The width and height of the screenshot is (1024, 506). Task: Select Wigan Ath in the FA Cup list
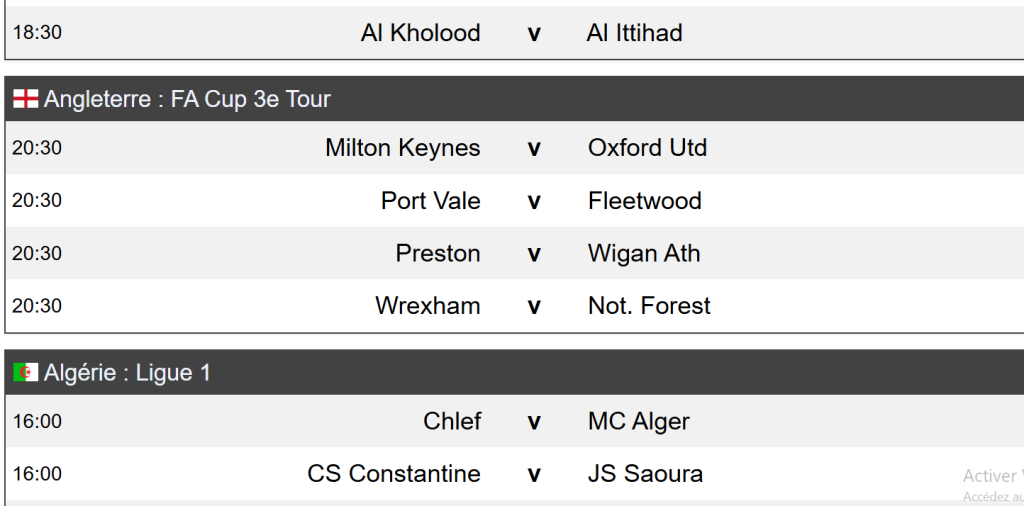644,254
